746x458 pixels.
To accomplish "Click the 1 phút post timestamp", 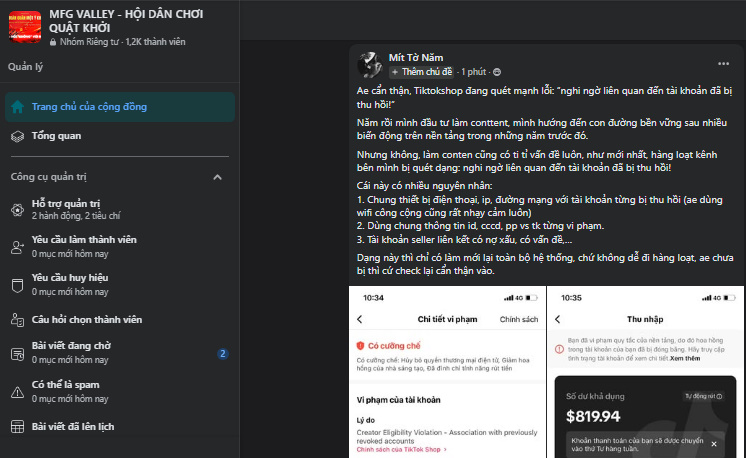I will pyautogui.click(x=474, y=72).
